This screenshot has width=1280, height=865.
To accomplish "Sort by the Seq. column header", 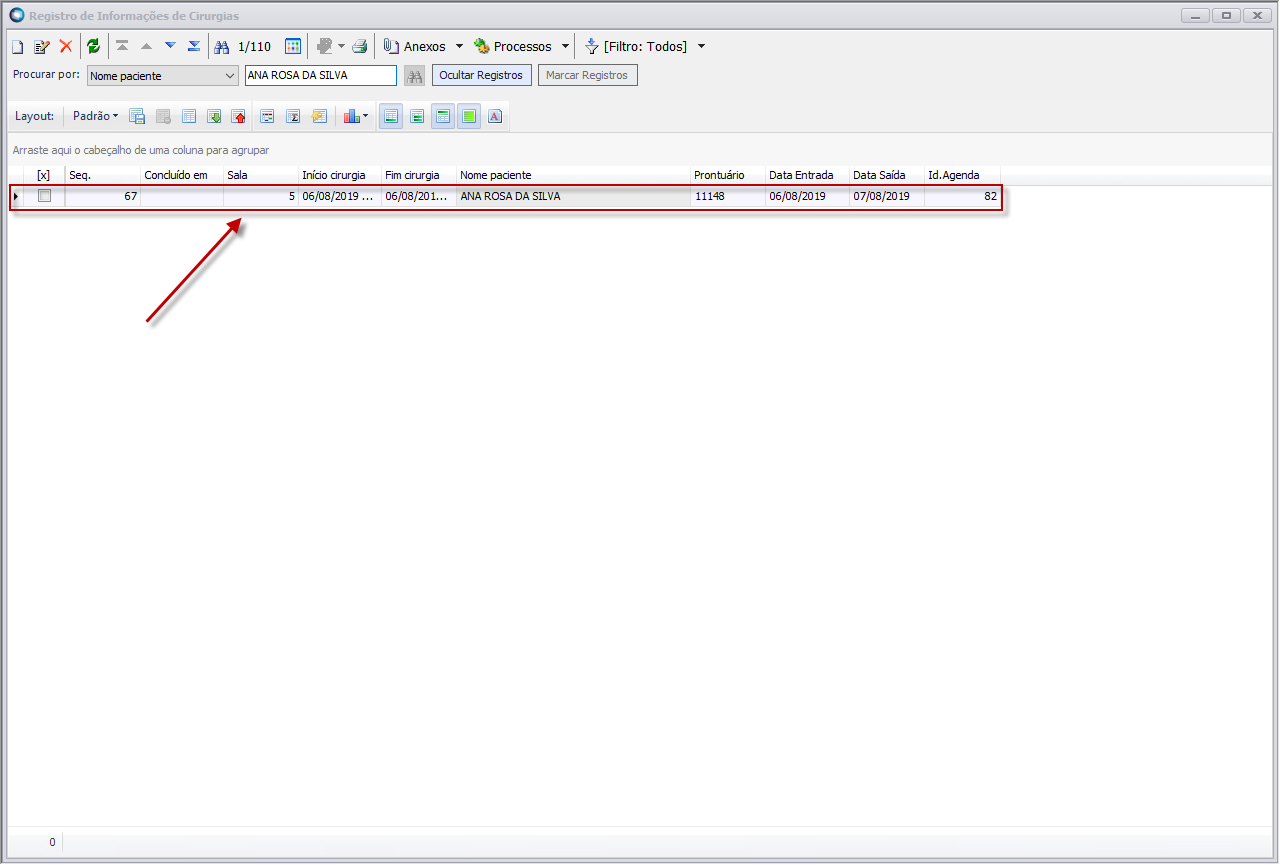I will 103,175.
